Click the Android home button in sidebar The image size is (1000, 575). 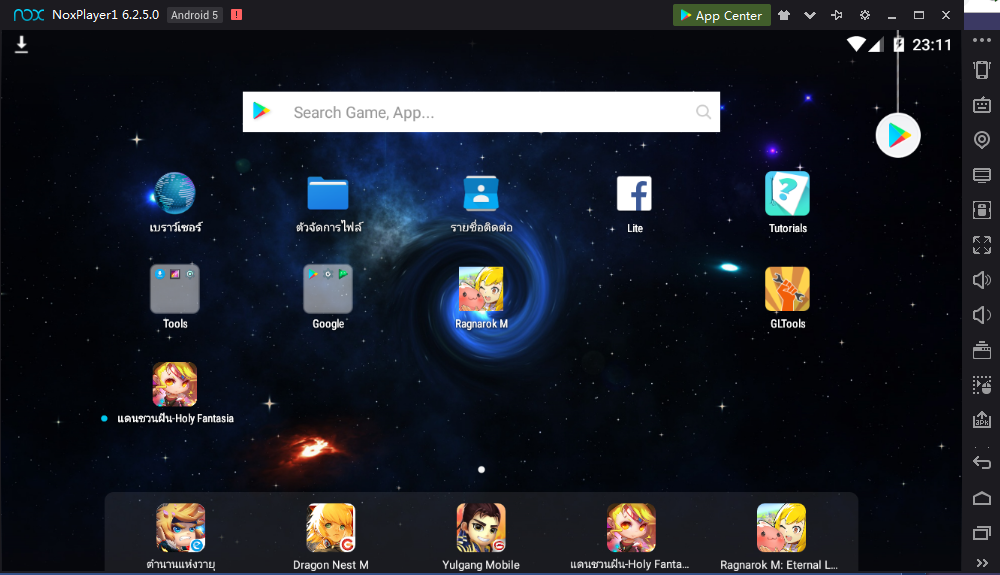click(x=982, y=498)
